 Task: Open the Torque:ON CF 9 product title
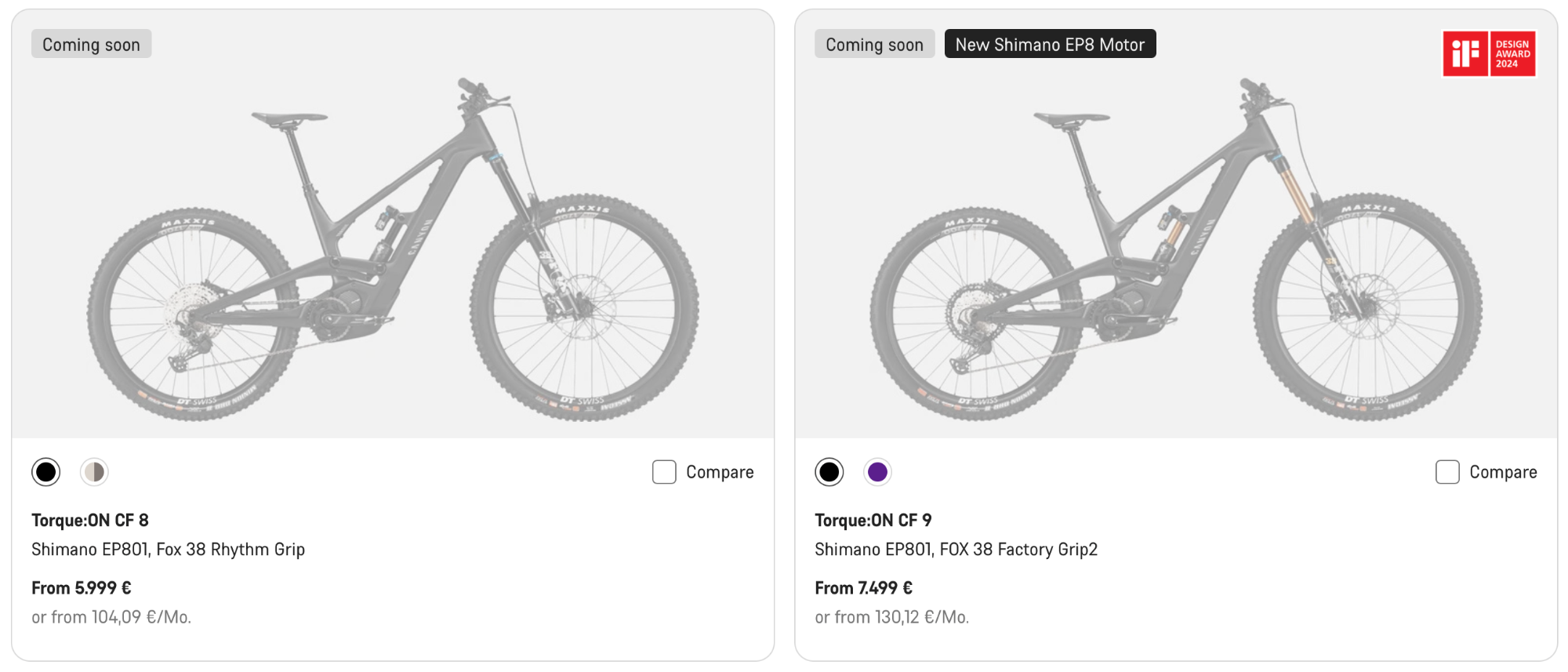coord(873,521)
